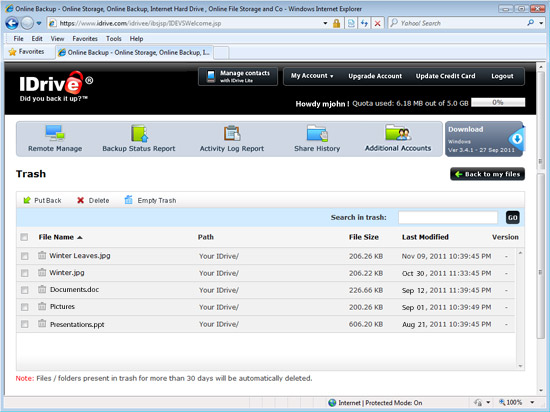Open the Remote Manage icon
This screenshot has height=412, width=550.
[55, 133]
